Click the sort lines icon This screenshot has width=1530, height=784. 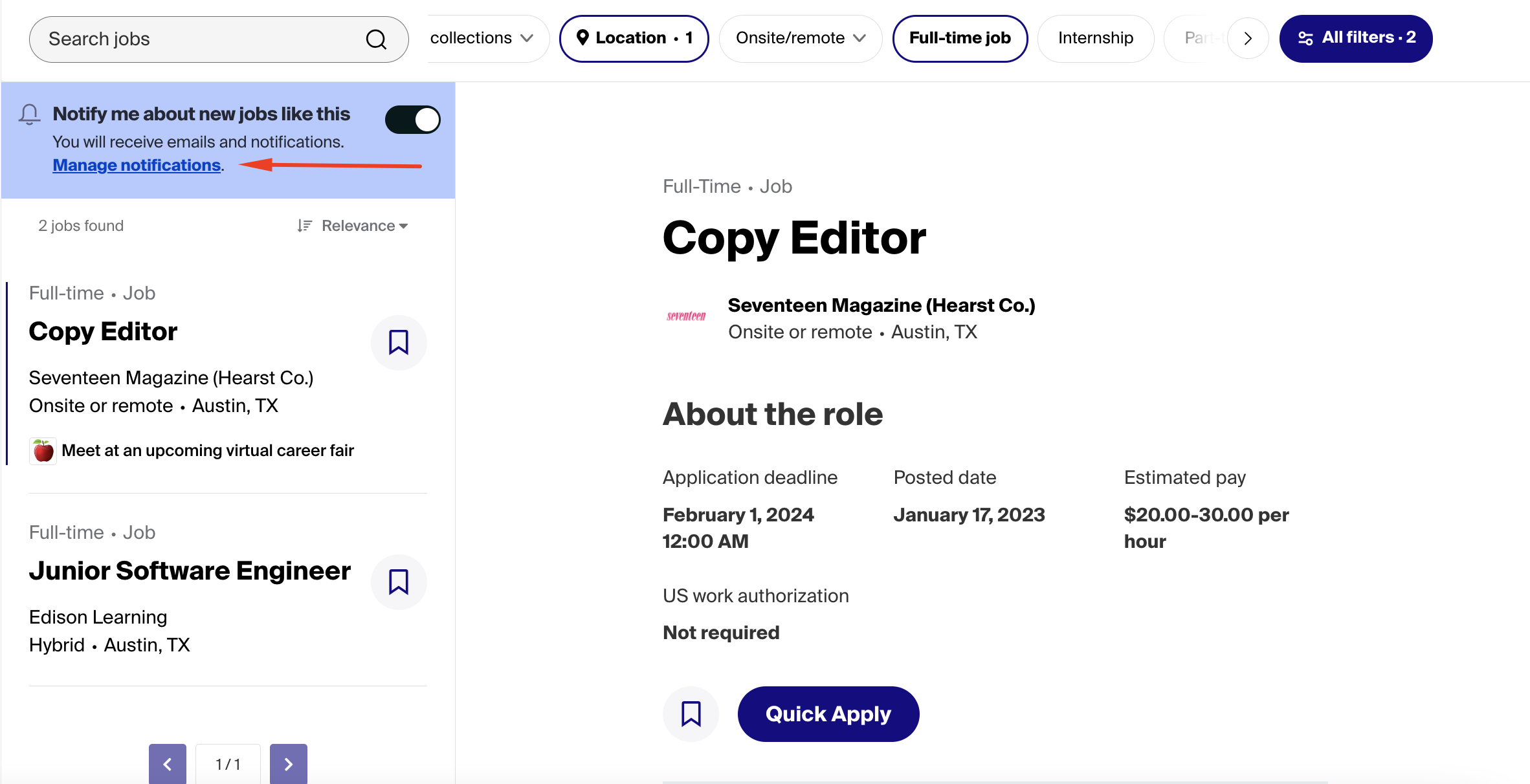point(304,226)
